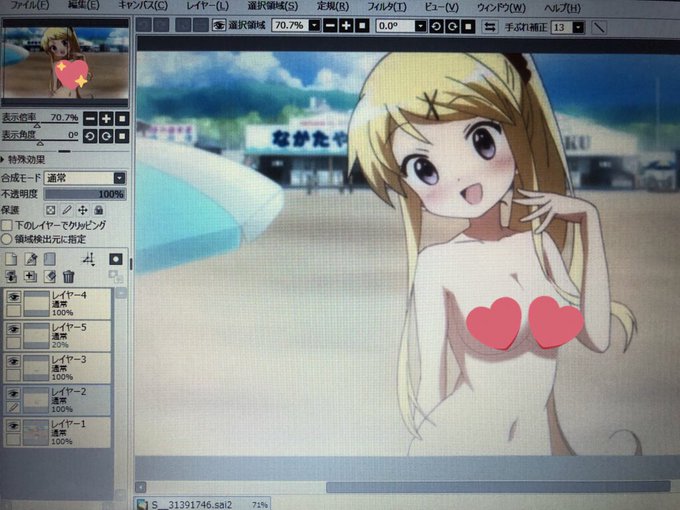Open the キャンバス(C) menu
This screenshot has height=510, width=680.
pyautogui.click(x=143, y=6)
